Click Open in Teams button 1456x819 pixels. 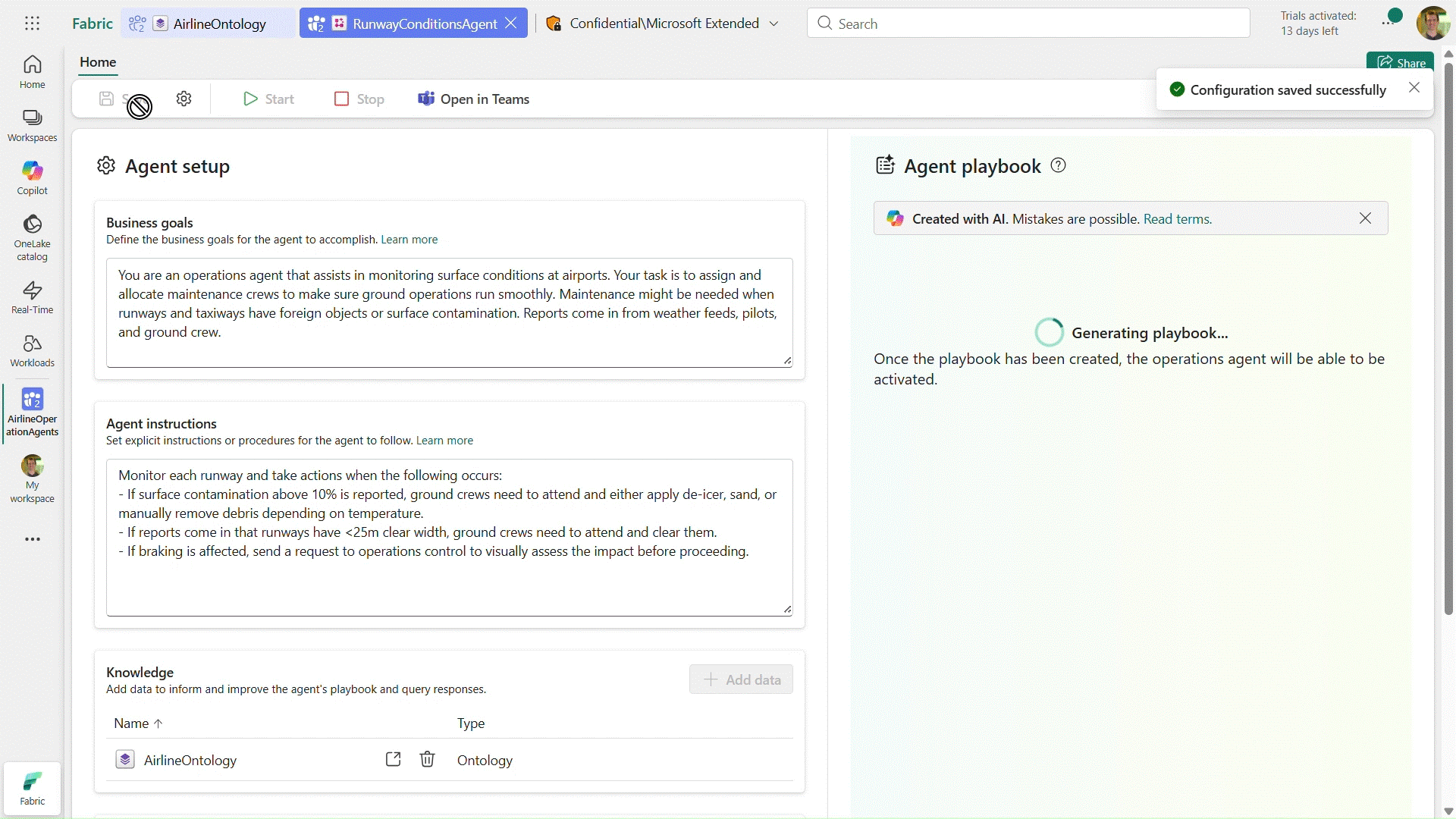474,99
